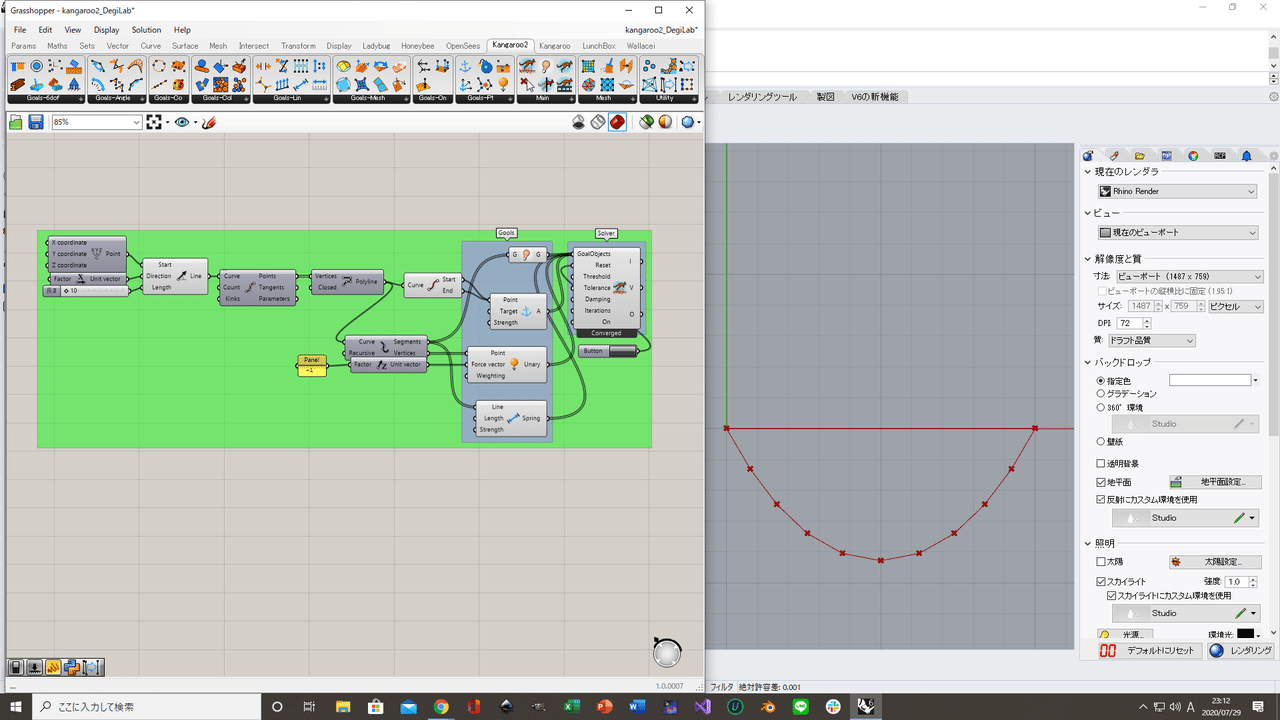Click the 太陽設定 button

[x=1215, y=562]
